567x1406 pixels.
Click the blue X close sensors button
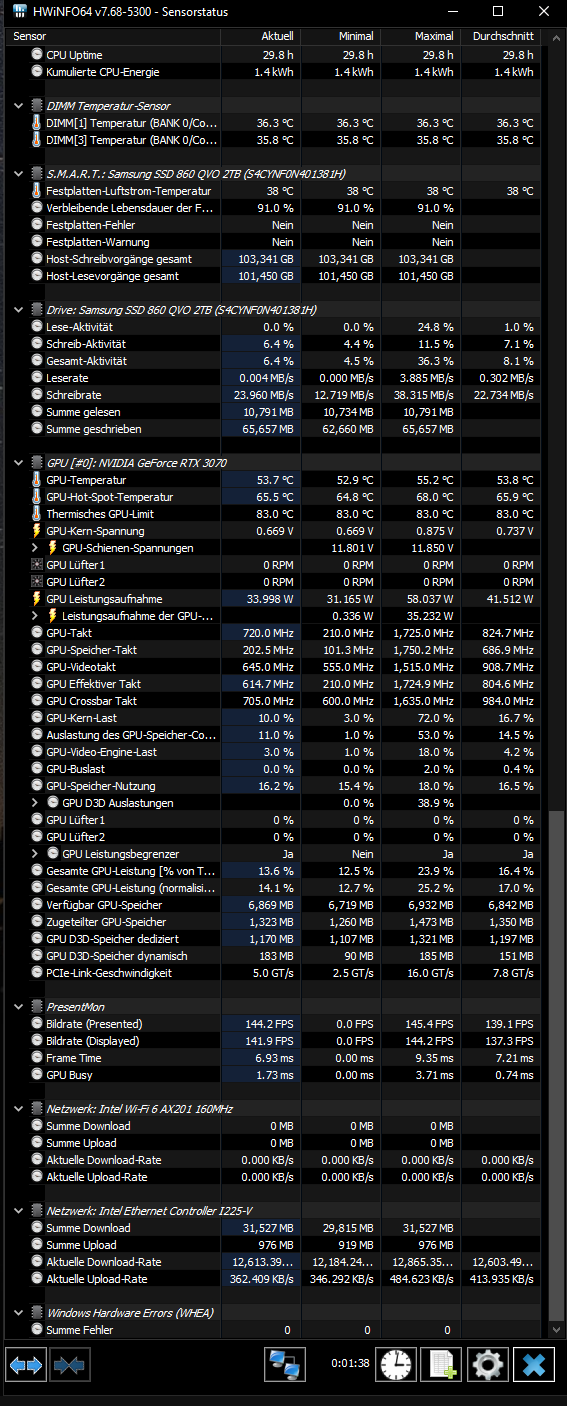(533, 1364)
